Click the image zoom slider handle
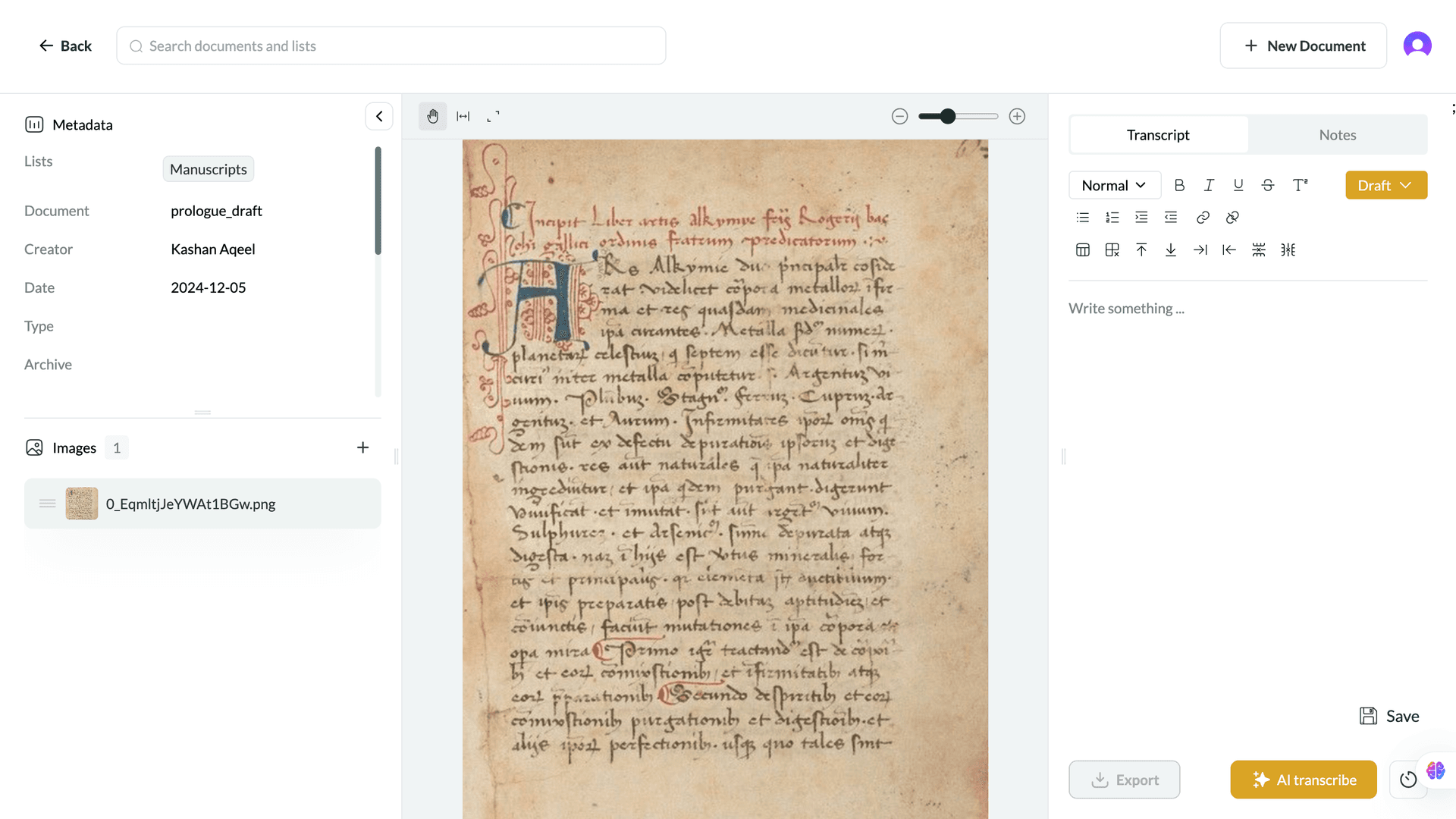Screen dimensions: 1456x819 947,116
